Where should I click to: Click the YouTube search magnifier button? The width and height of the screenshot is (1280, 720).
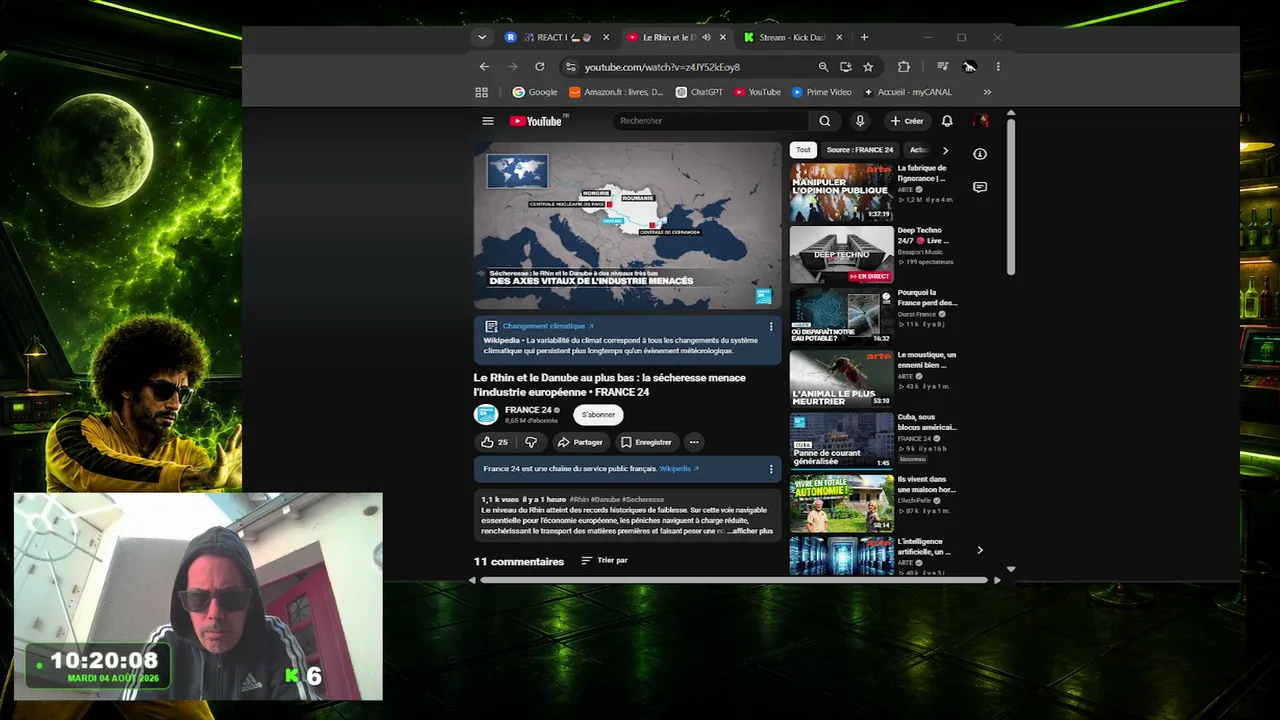(x=825, y=121)
